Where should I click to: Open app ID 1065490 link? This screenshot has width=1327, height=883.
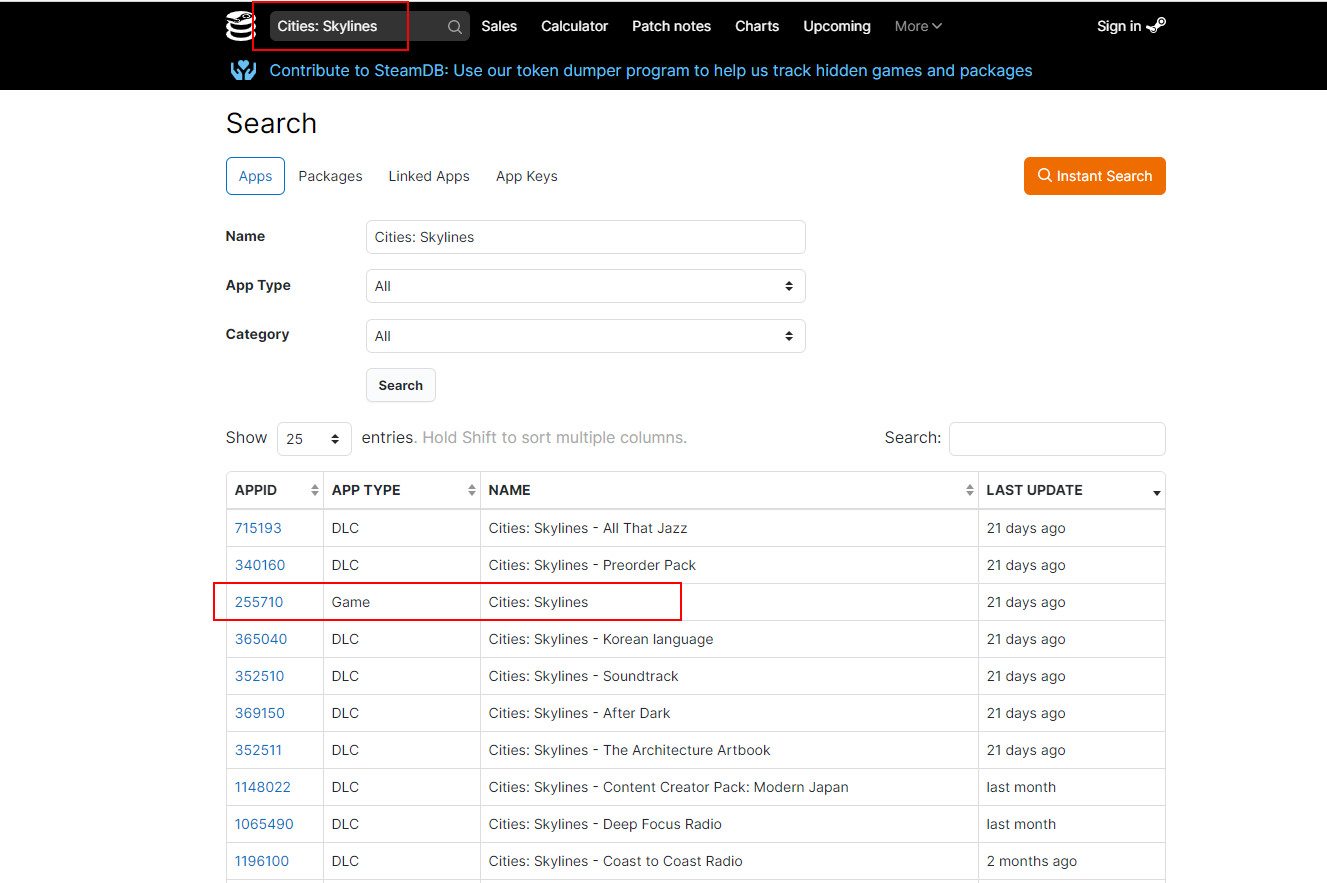pos(264,824)
